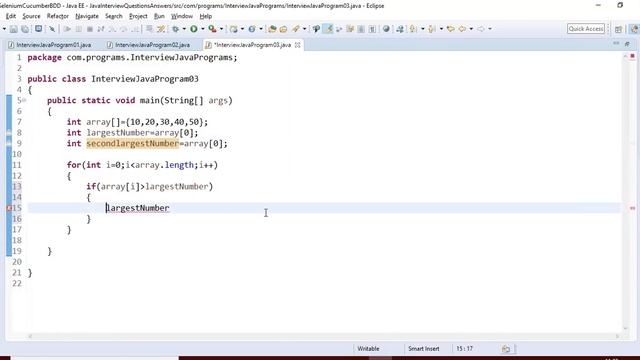This screenshot has height=360, width=640.
Task: Click the New Java Class icon
Action: coord(252,29)
